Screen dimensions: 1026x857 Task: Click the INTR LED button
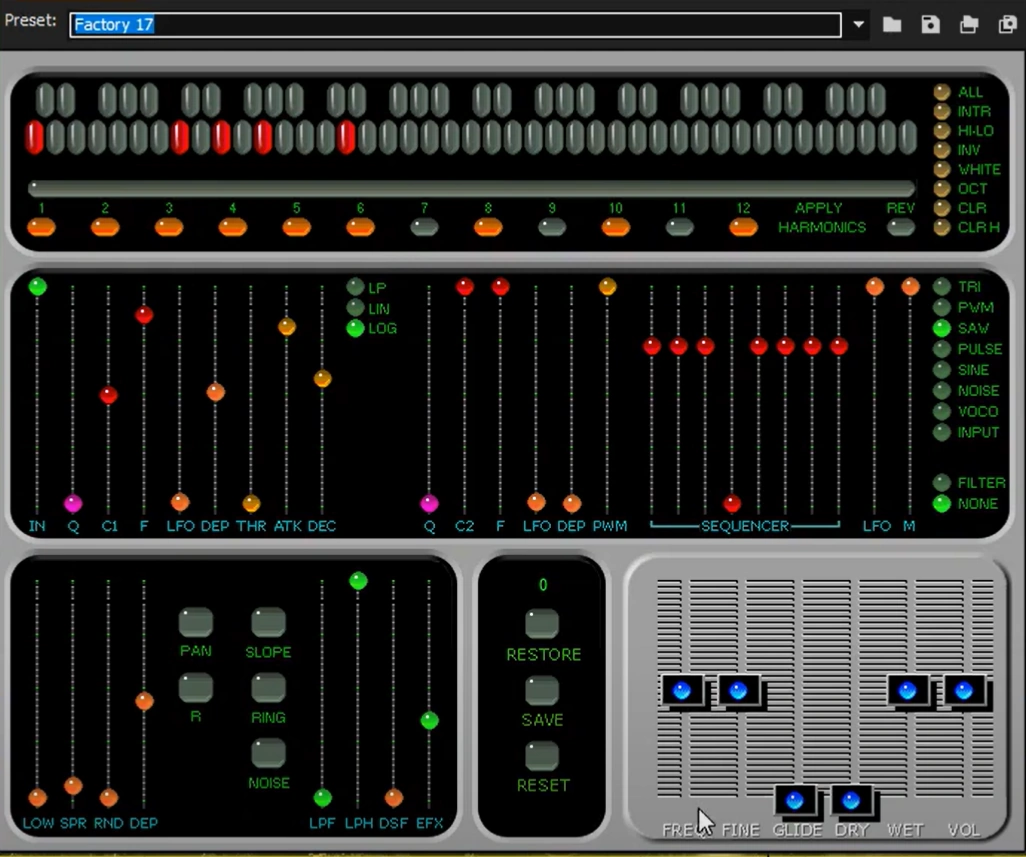942,112
